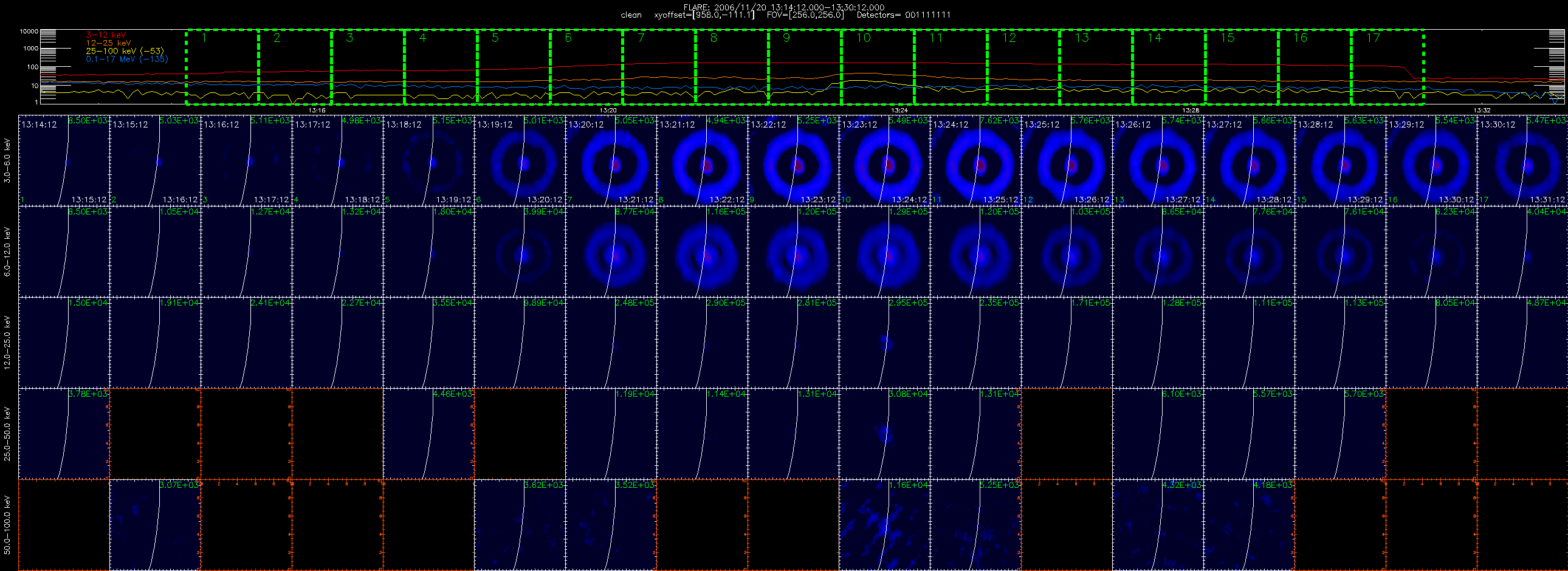Click the orange "12-25 keV" legend entry
The height and width of the screenshot is (571, 1568).
click(108, 43)
